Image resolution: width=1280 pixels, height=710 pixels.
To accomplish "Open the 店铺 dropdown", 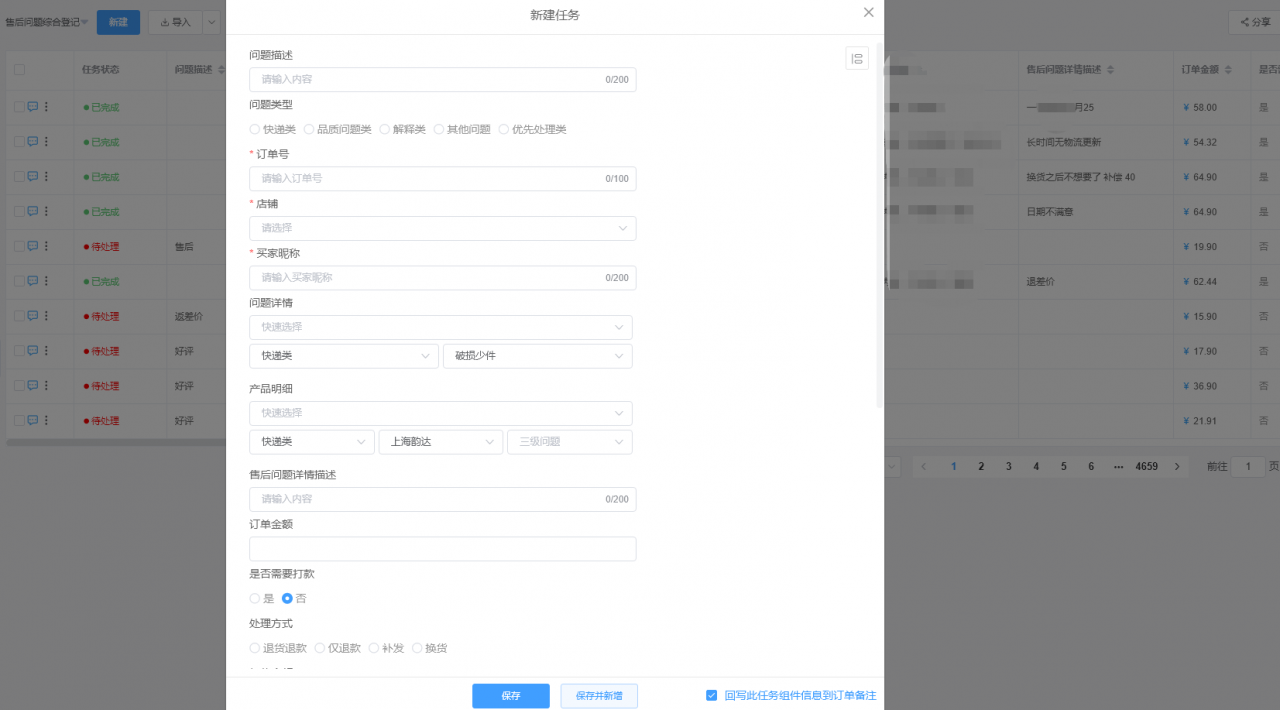I will click(x=442, y=228).
